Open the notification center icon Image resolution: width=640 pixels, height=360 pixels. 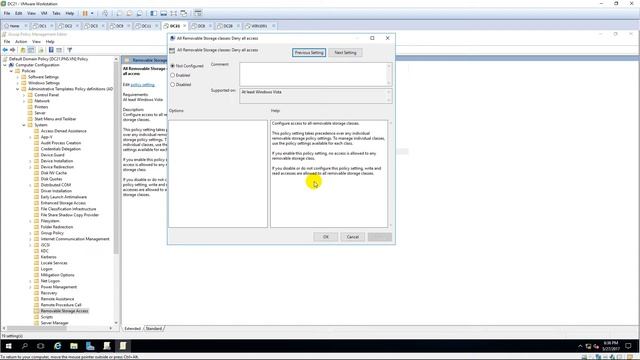pyautogui.click(x=628, y=346)
